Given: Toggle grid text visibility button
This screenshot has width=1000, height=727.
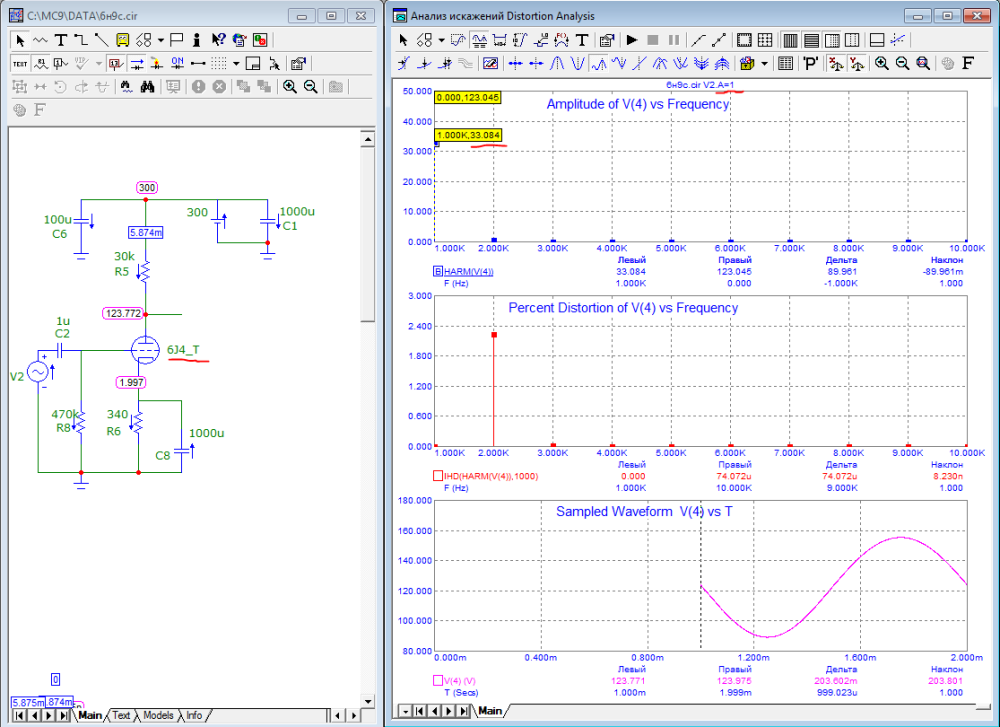Looking at the screenshot, I should pos(20,63).
